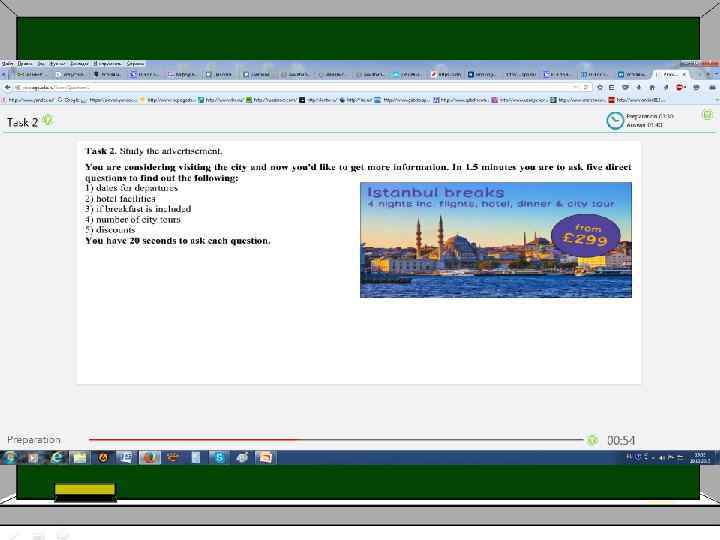
Task: Click the browser back arrow button
Action: 7,87
